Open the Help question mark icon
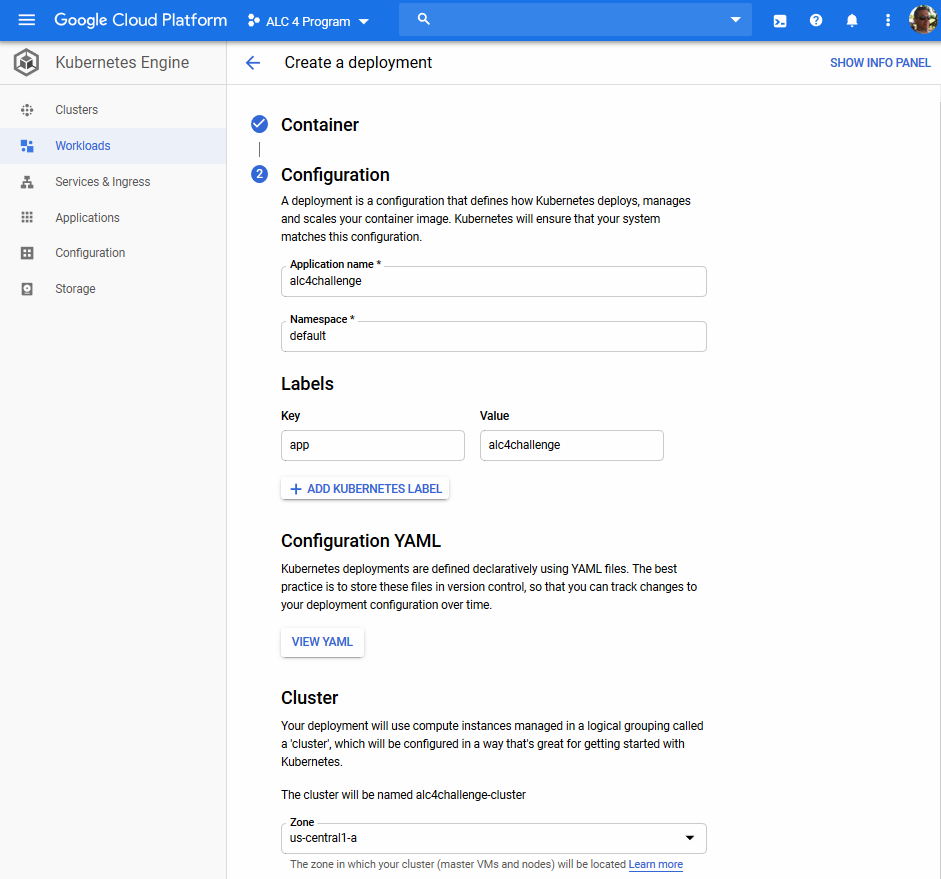Screen dimensions: 941x879 tap(816, 20)
